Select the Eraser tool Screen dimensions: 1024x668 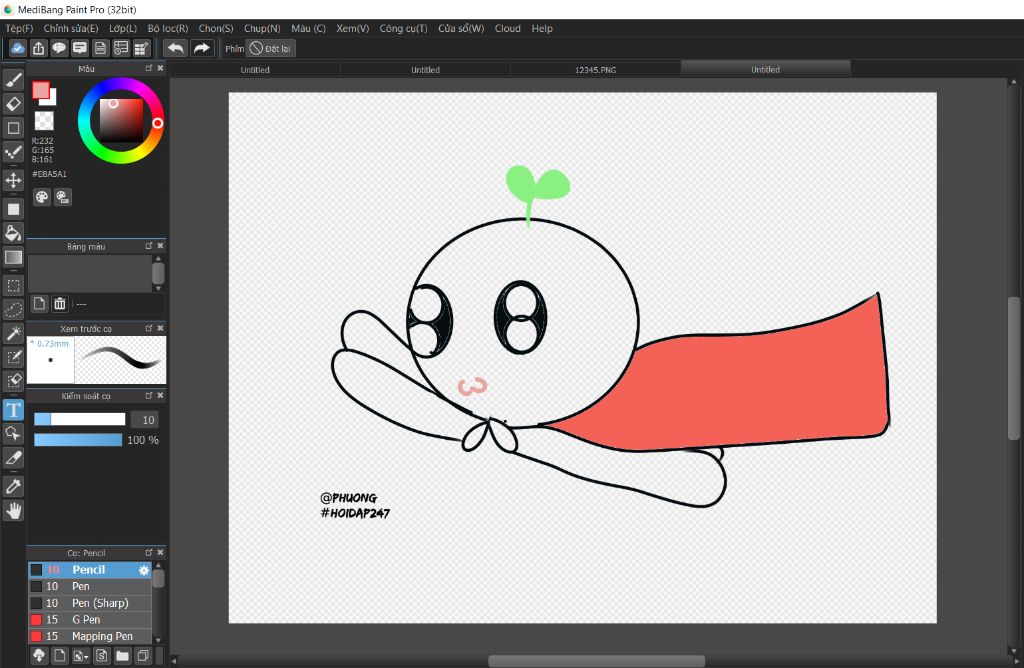point(13,104)
